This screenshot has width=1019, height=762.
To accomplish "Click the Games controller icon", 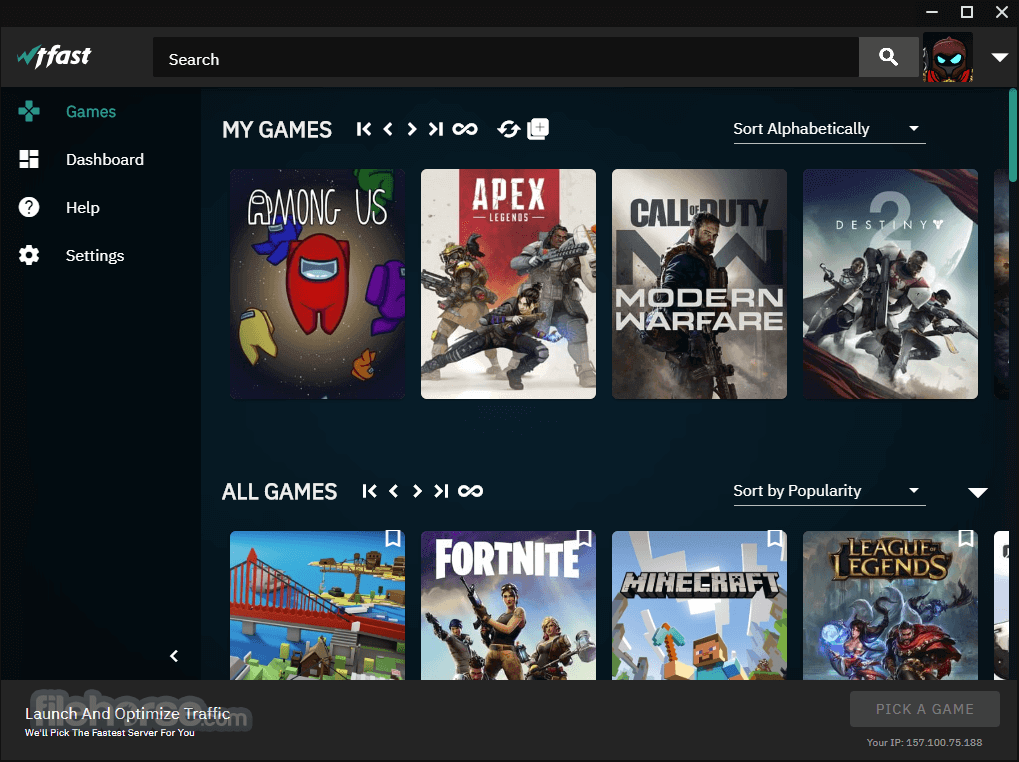I will [29, 111].
